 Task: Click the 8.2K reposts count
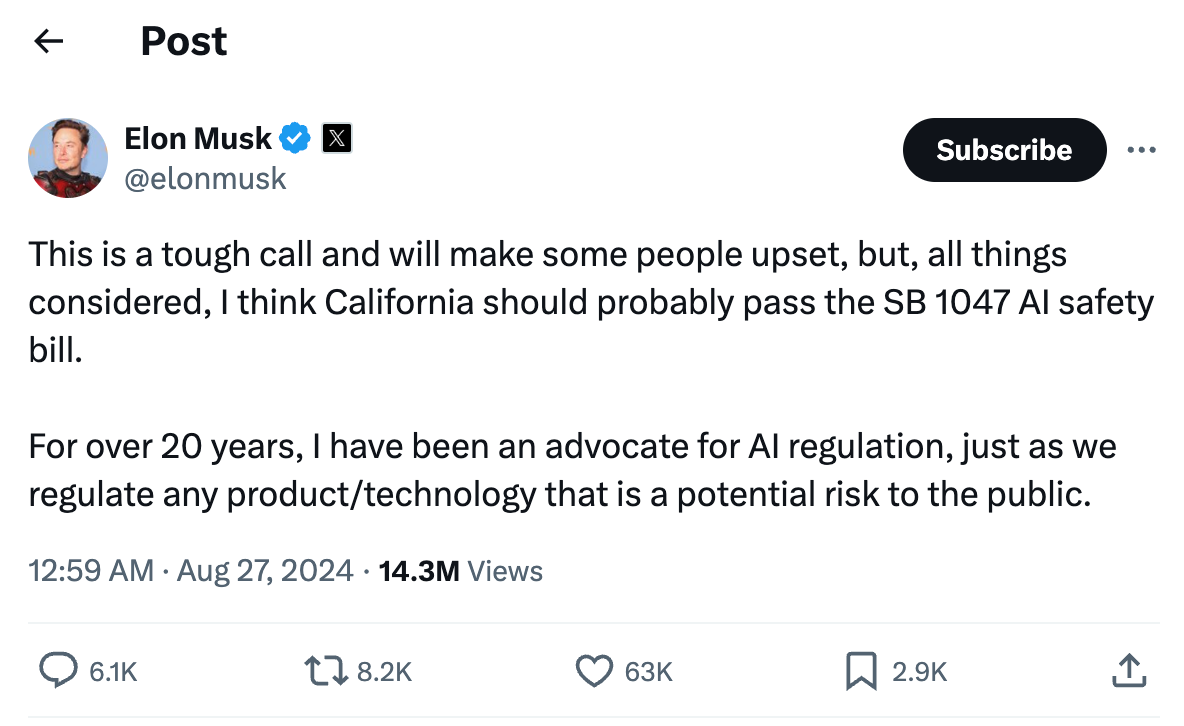[384, 672]
